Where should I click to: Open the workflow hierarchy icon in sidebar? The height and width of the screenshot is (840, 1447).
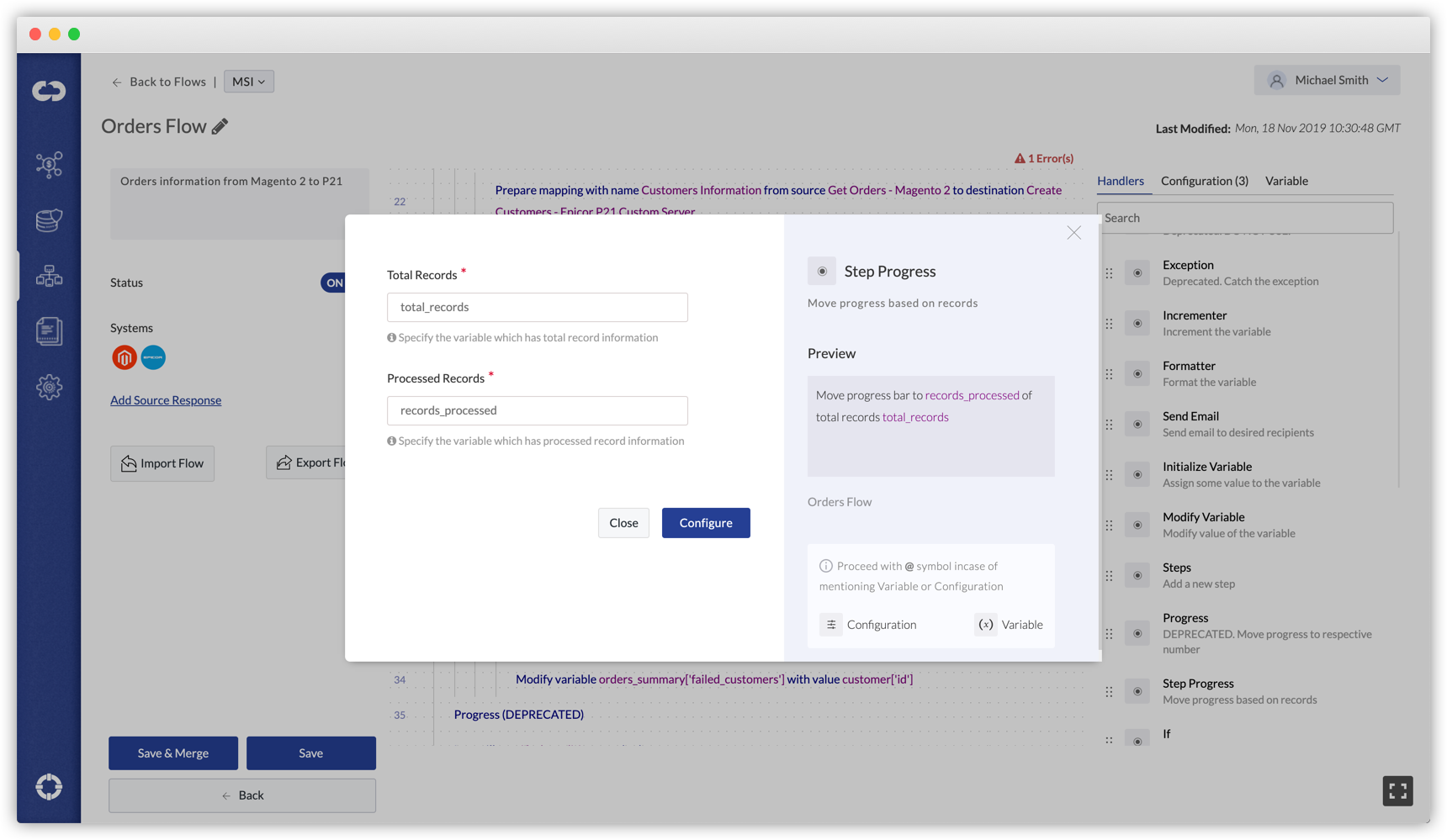[x=49, y=276]
